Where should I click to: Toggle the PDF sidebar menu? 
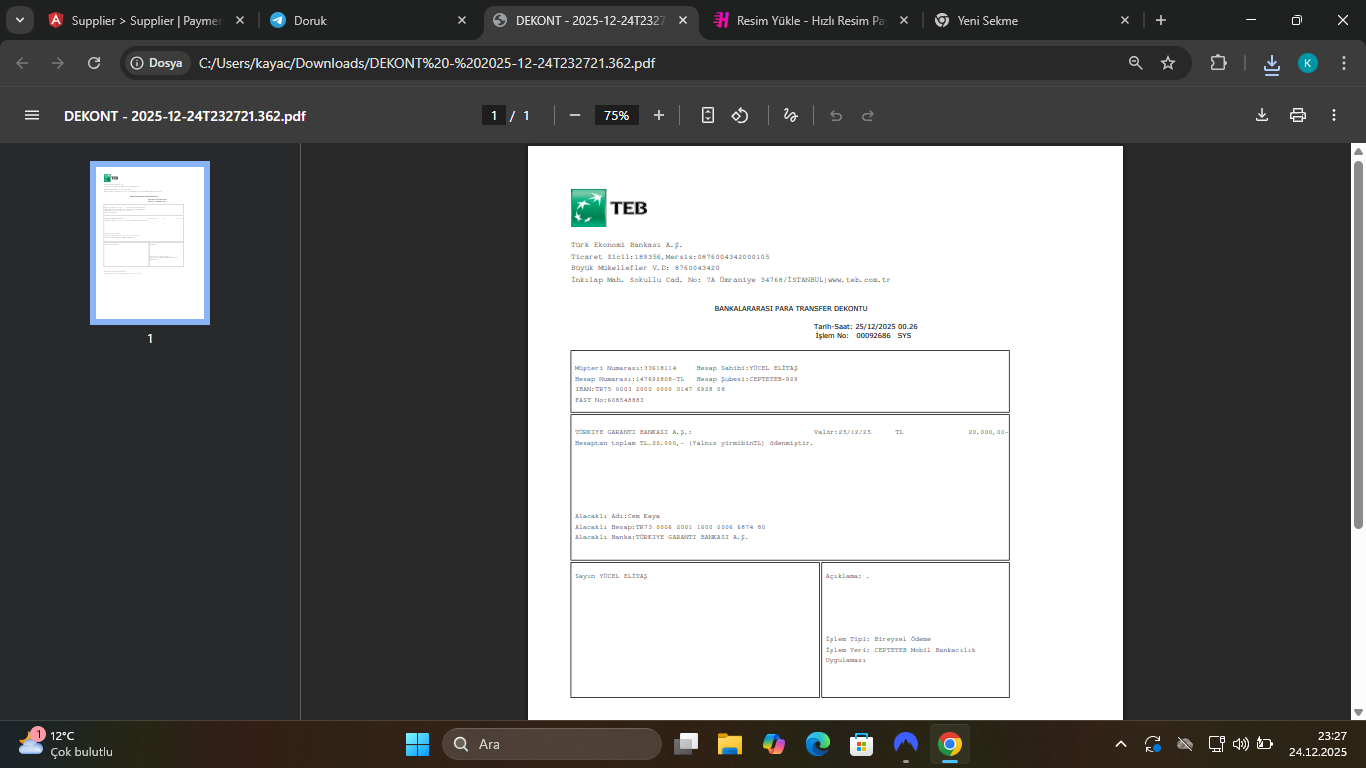pyautogui.click(x=32, y=115)
